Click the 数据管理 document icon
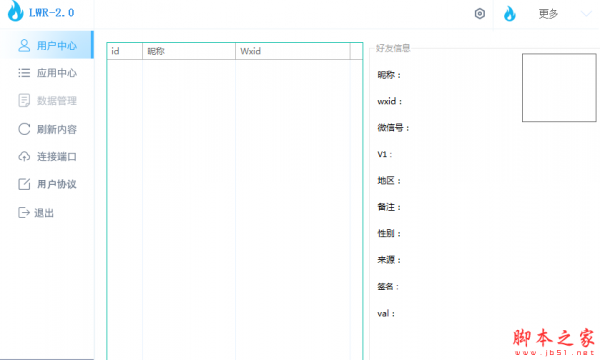The image size is (600, 360). point(24,101)
